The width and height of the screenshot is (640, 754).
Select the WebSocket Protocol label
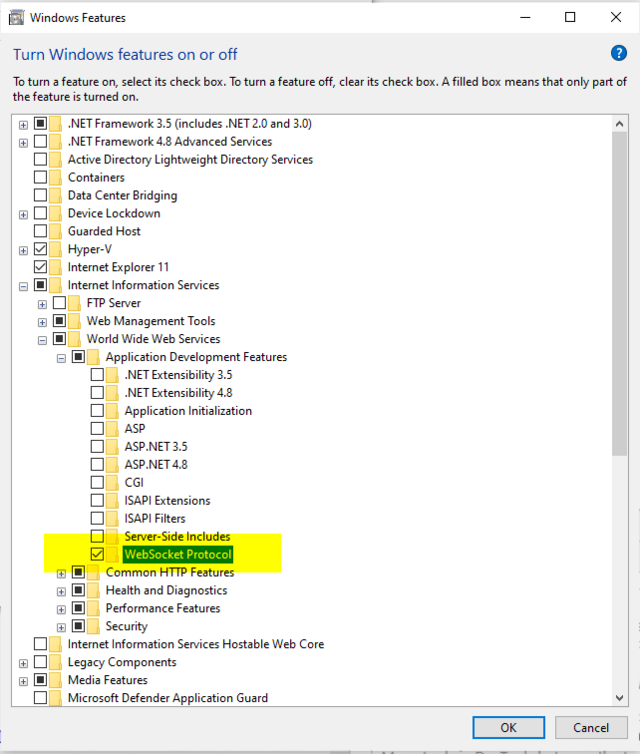click(178, 554)
